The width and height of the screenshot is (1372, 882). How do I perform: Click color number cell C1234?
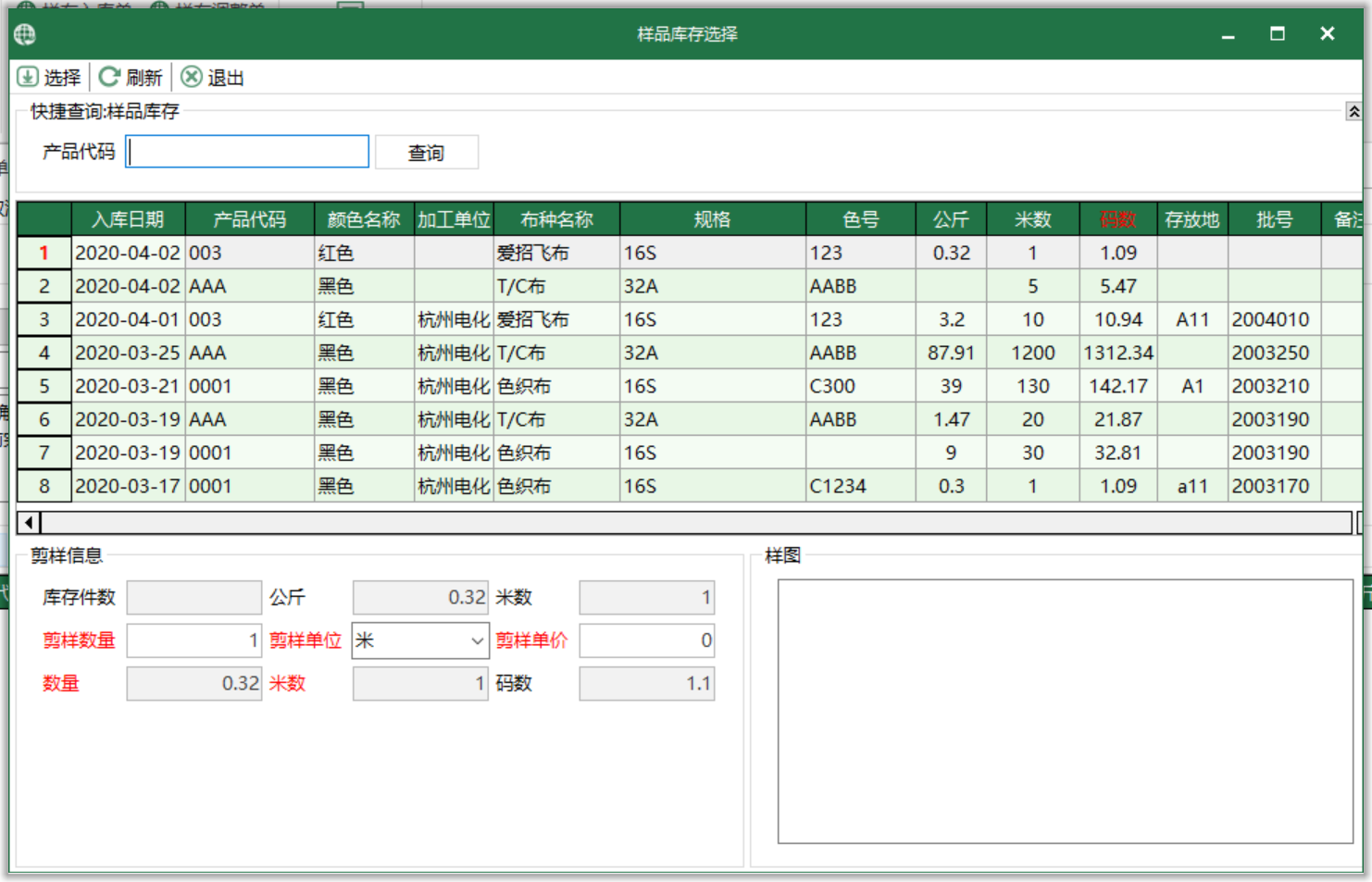[x=861, y=486]
